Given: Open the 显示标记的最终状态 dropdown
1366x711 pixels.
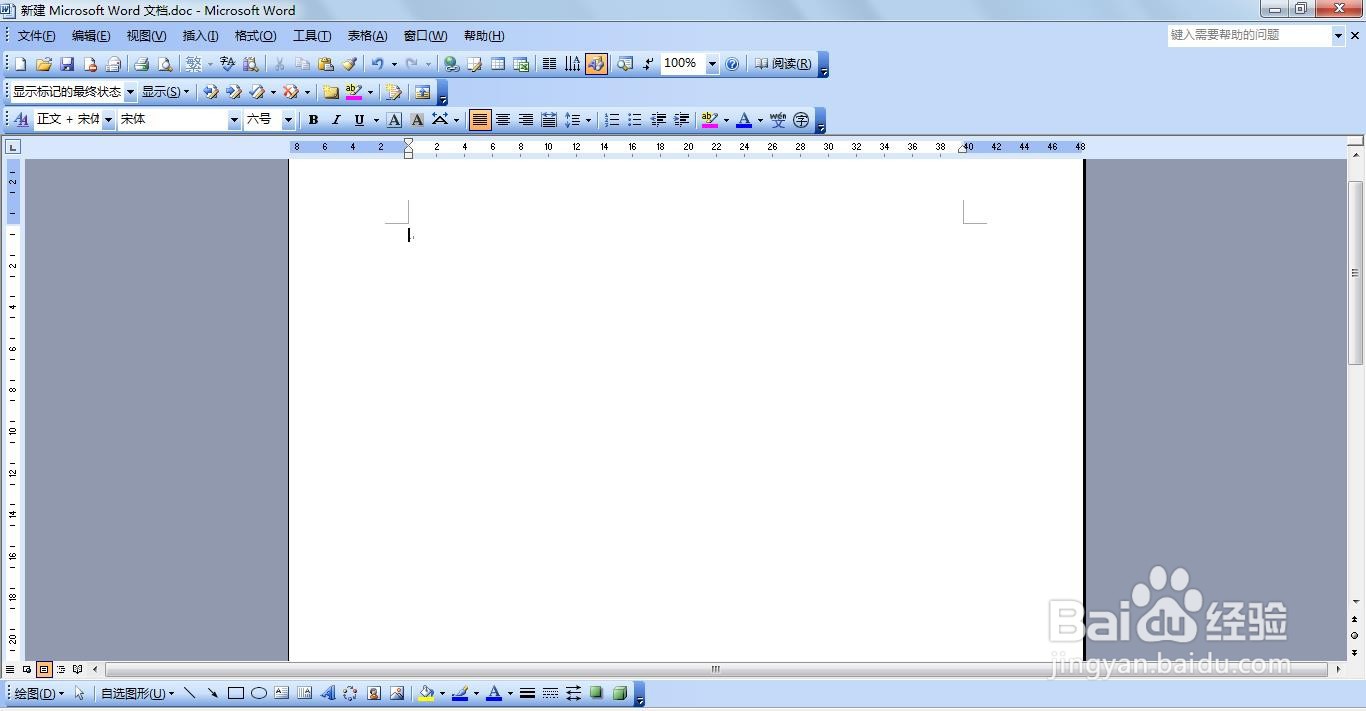Looking at the screenshot, I should click(x=130, y=92).
